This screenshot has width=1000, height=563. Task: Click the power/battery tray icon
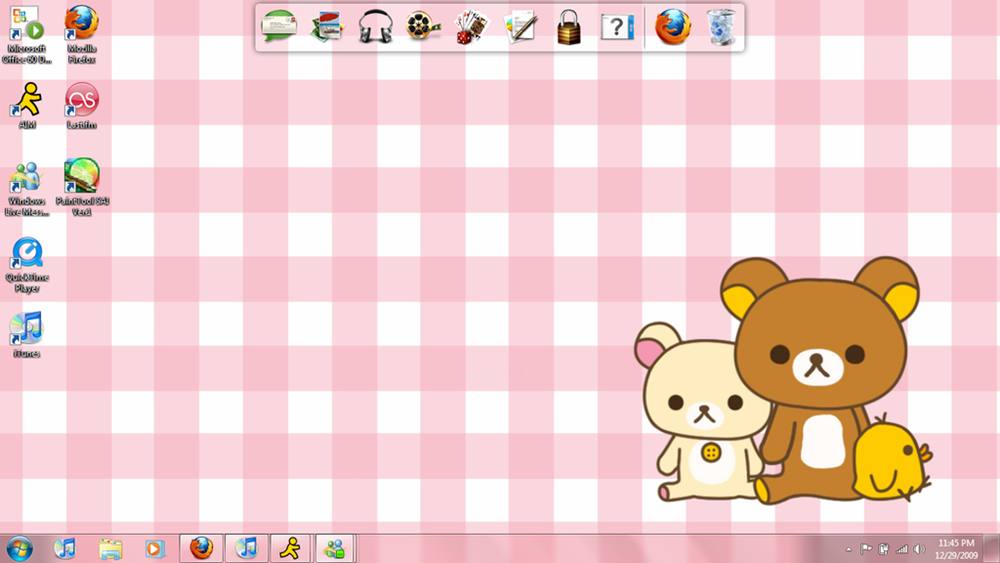tap(884, 549)
